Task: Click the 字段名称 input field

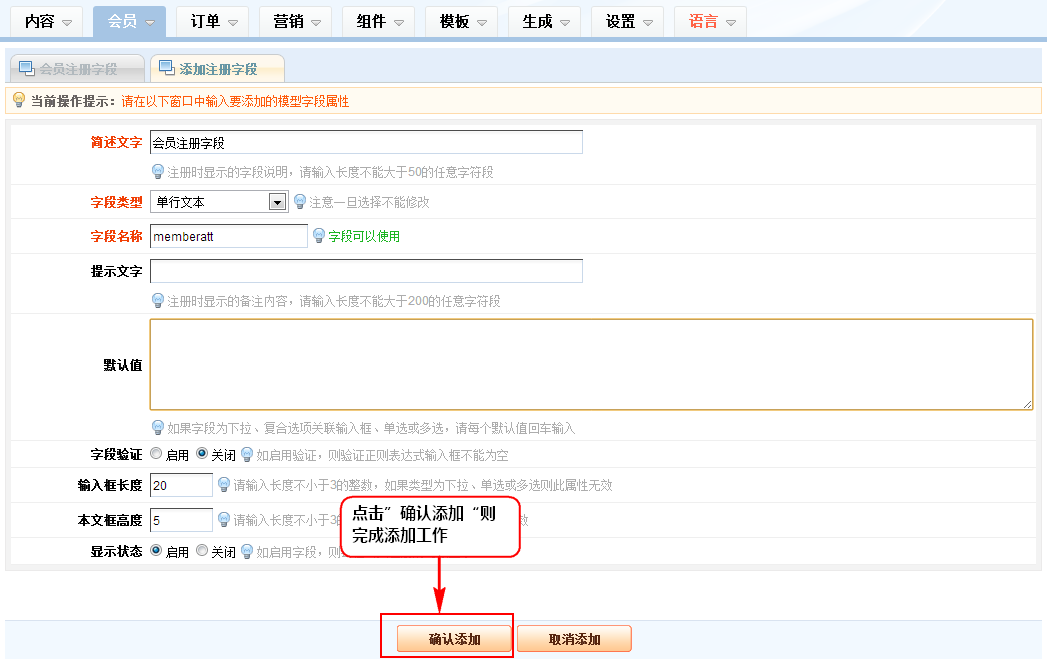Action: coord(228,236)
